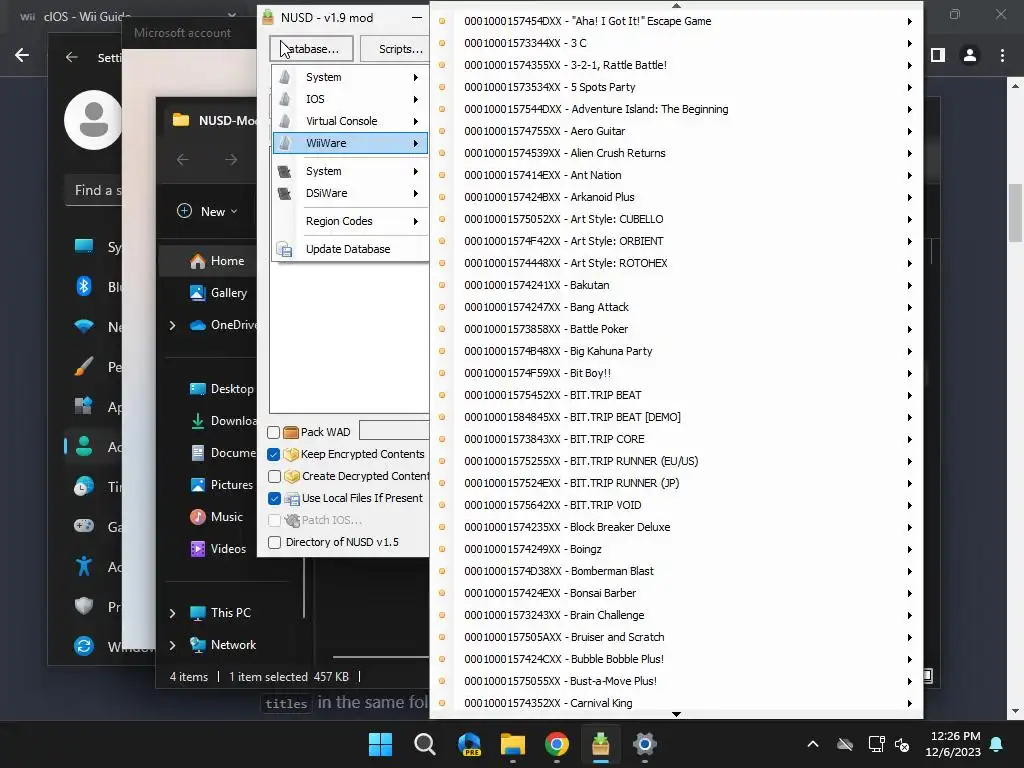
Task: Expand IOS submenu
Action: pos(350,99)
